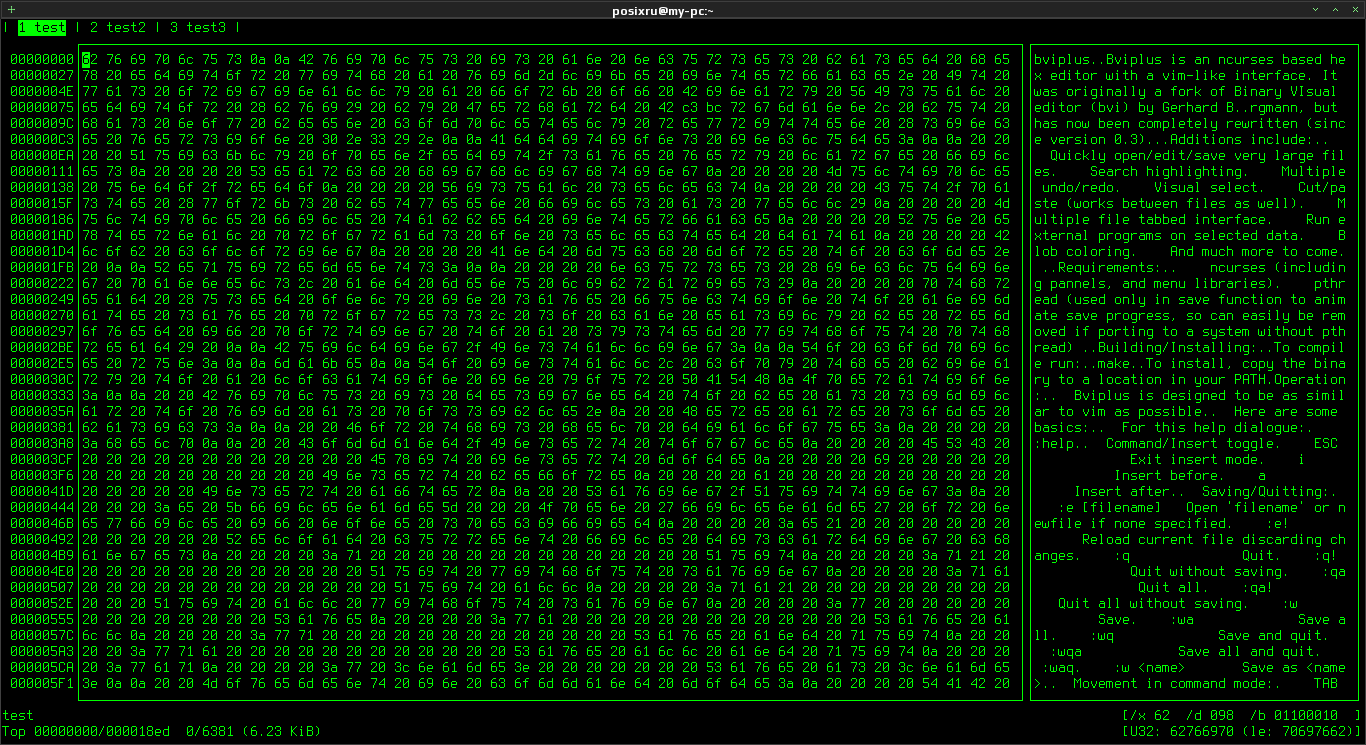Click offset label 000002BE
The width and height of the screenshot is (1366, 745).
click(x=42, y=347)
